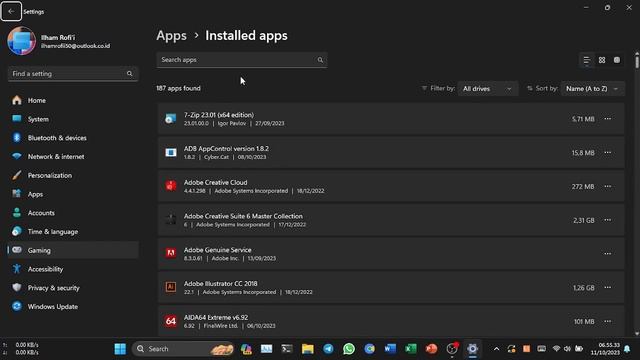Open more options for Adobe Genuine Service
This screenshot has width=640, height=360.
608,254
